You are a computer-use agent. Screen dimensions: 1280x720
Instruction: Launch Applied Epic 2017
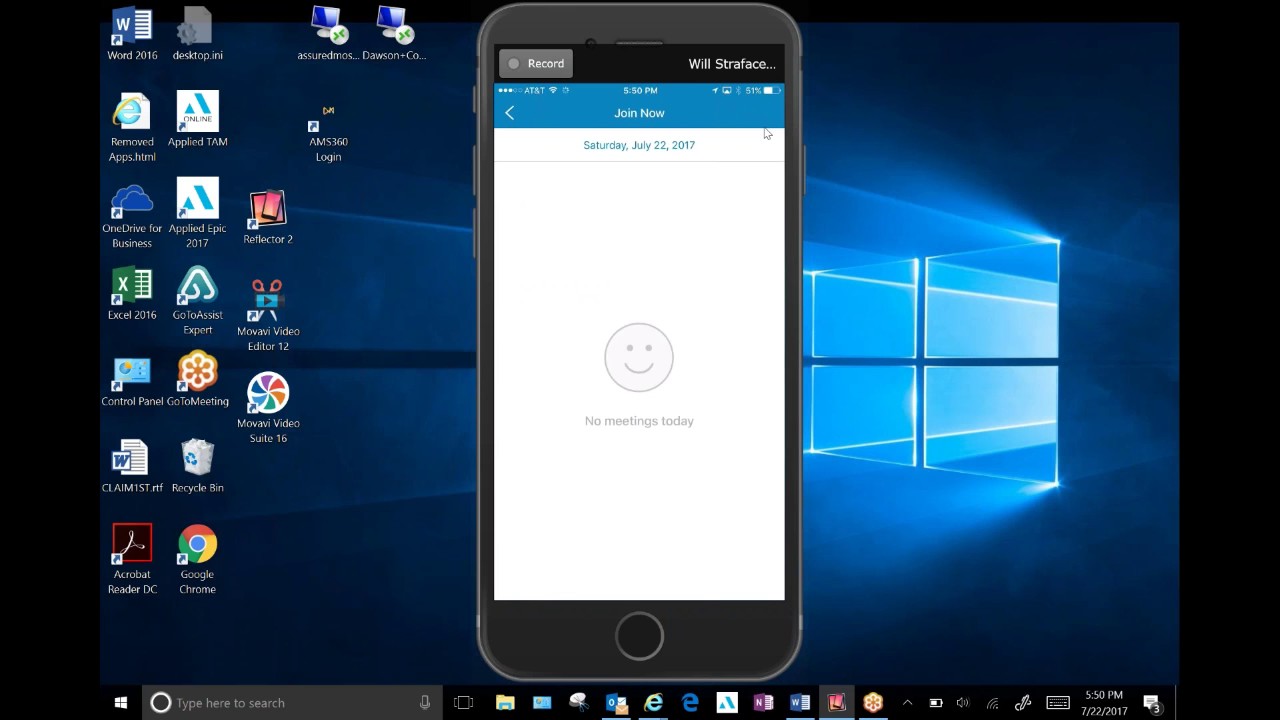click(x=197, y=214)
